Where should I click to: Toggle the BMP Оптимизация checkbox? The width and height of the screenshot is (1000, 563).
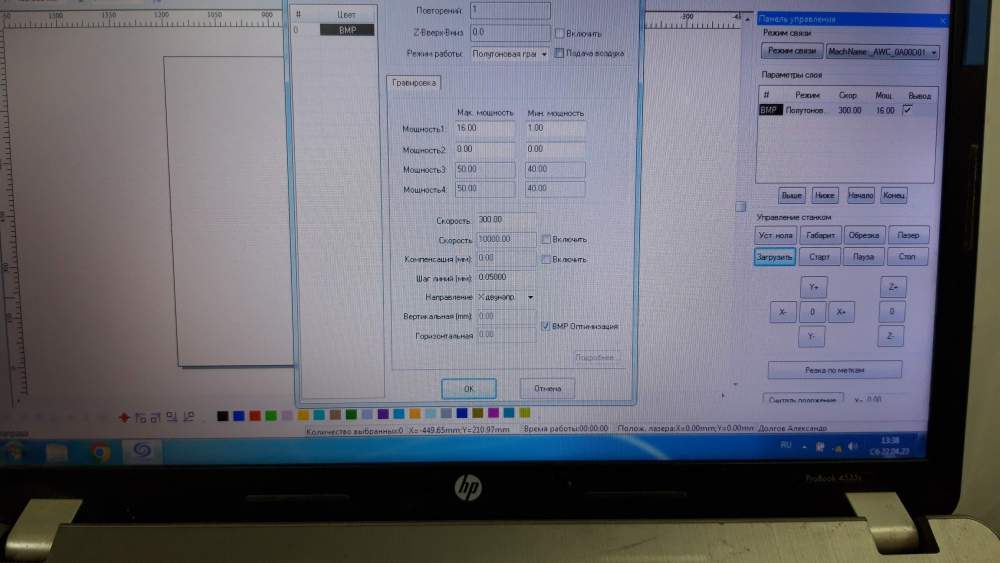[x=546, y=326]
